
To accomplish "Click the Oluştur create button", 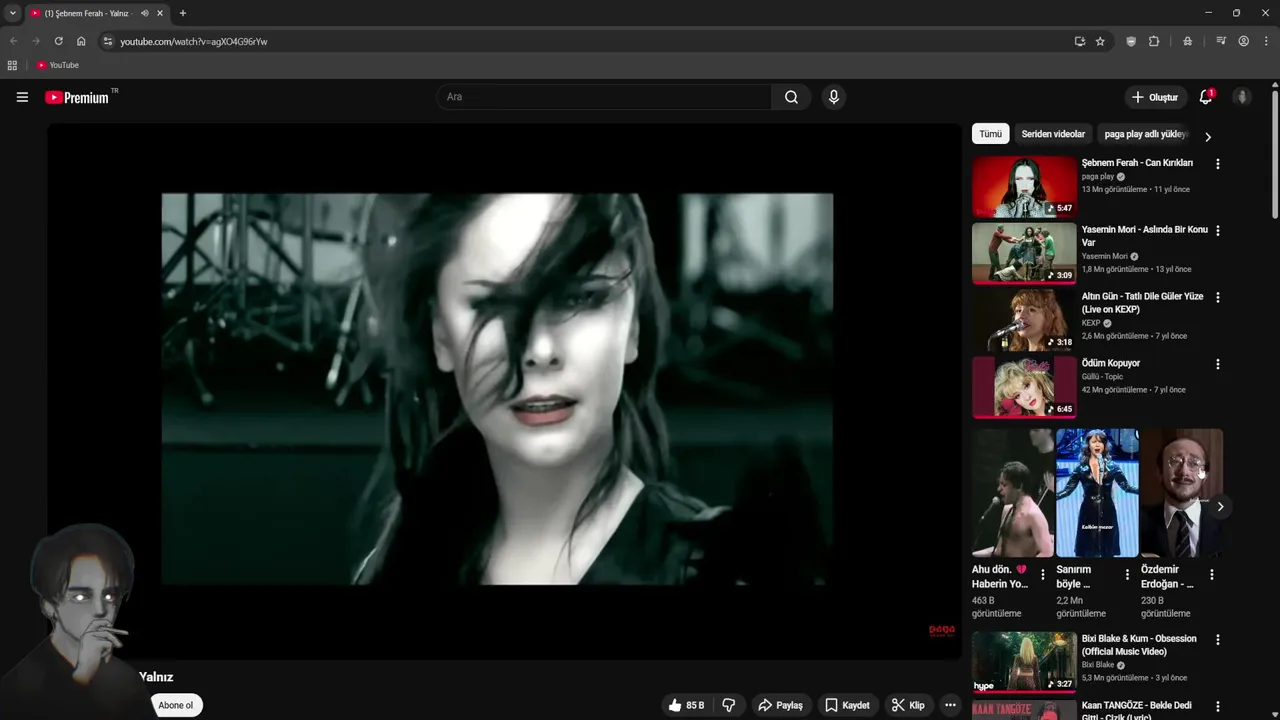I will pos(1155,97).
